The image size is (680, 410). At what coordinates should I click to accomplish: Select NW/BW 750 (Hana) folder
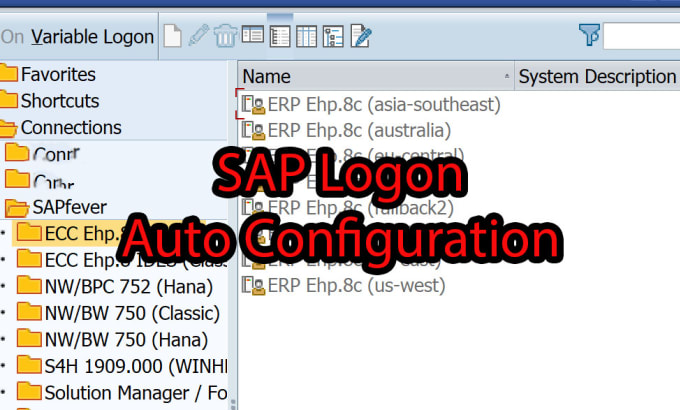tap(113, 339)
